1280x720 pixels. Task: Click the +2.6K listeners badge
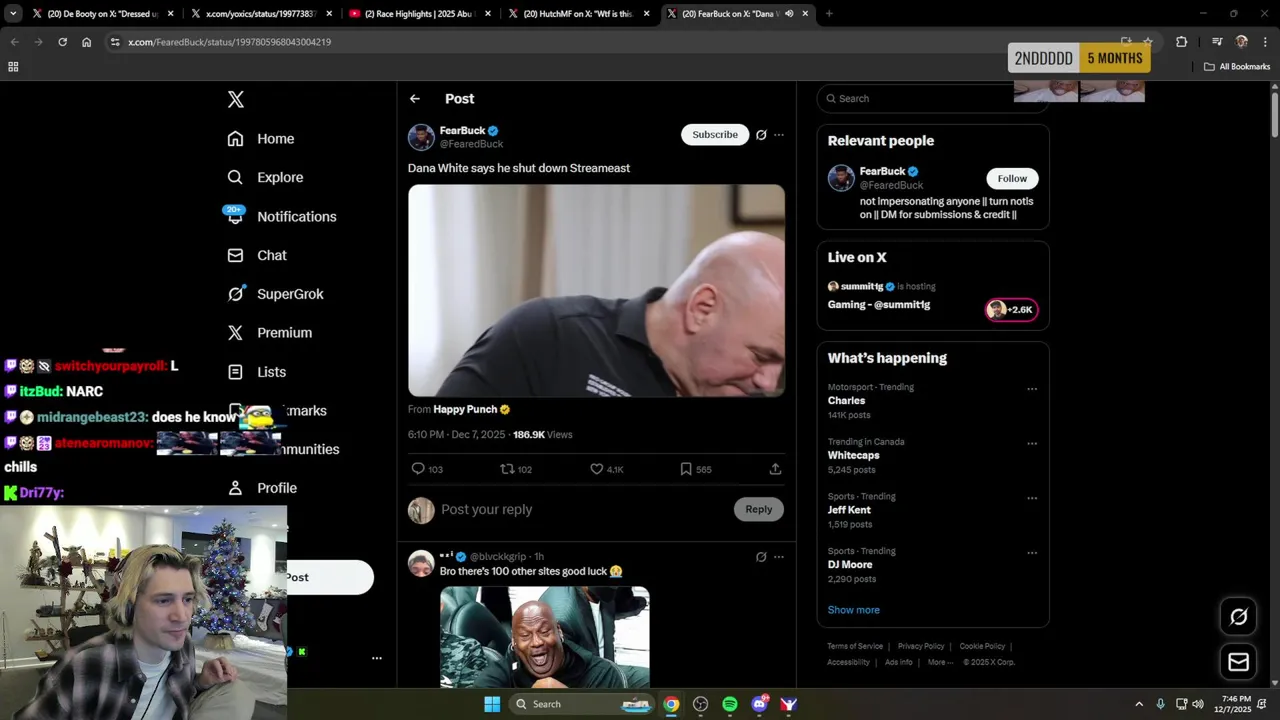tap(1012, 310)
